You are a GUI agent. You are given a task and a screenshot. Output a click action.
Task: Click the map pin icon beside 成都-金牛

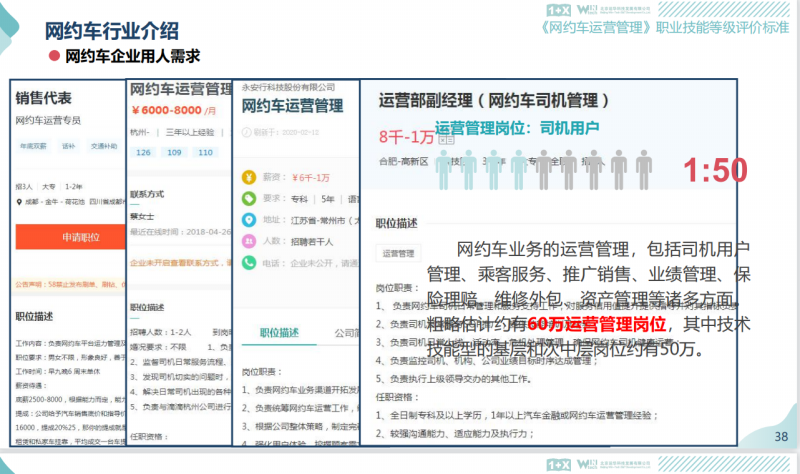[19, 203]
